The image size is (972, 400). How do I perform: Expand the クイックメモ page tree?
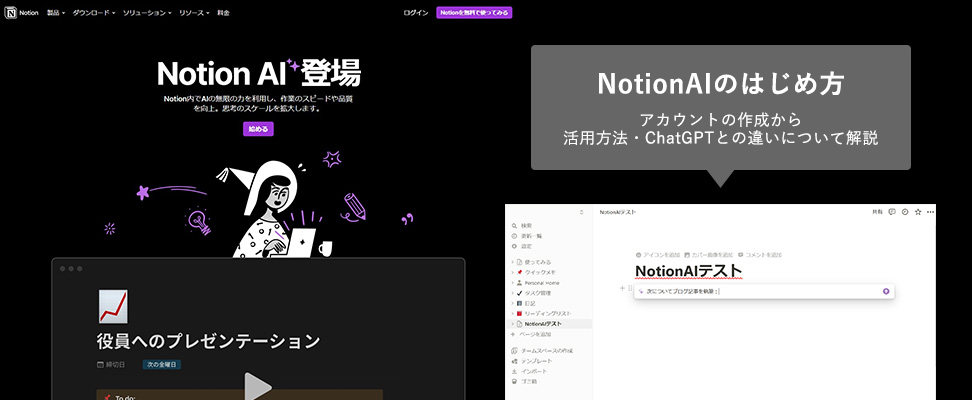click(512, 272)
